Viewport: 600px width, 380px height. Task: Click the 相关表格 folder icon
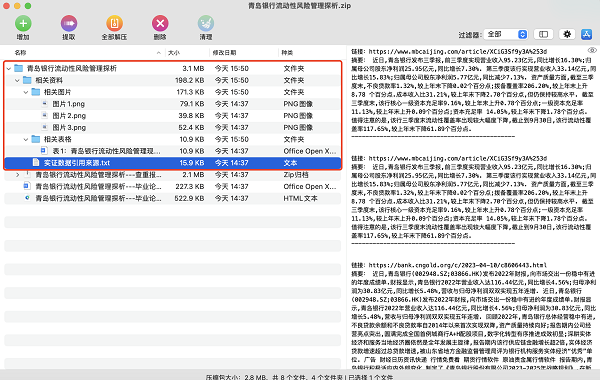coord(36,139)
